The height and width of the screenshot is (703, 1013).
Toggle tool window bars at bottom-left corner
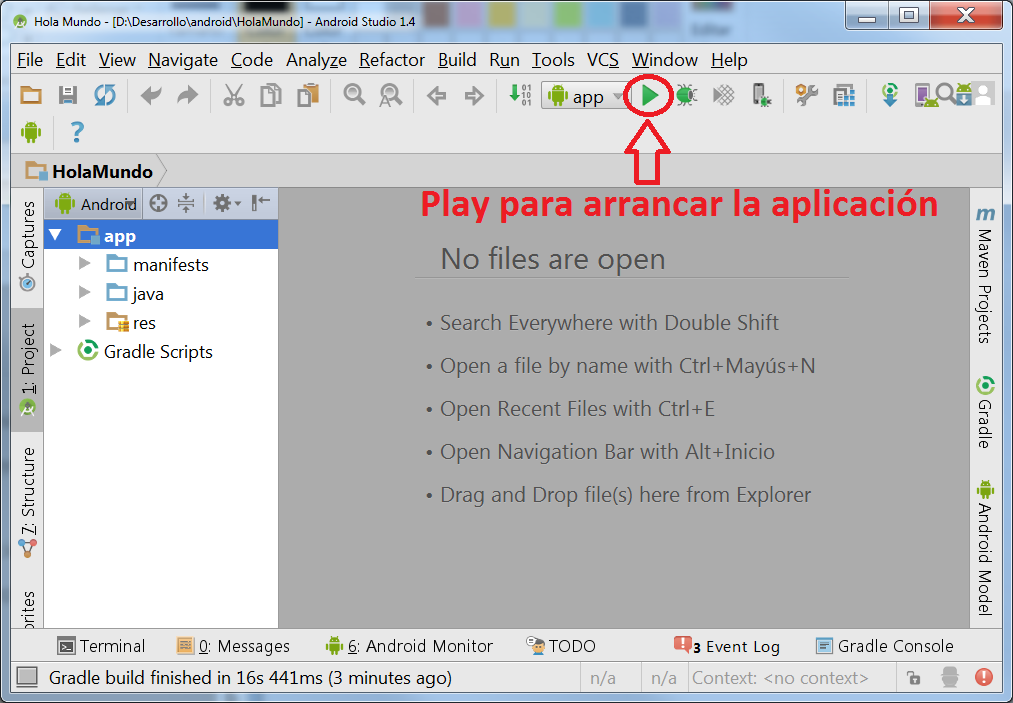click(28, 677)
